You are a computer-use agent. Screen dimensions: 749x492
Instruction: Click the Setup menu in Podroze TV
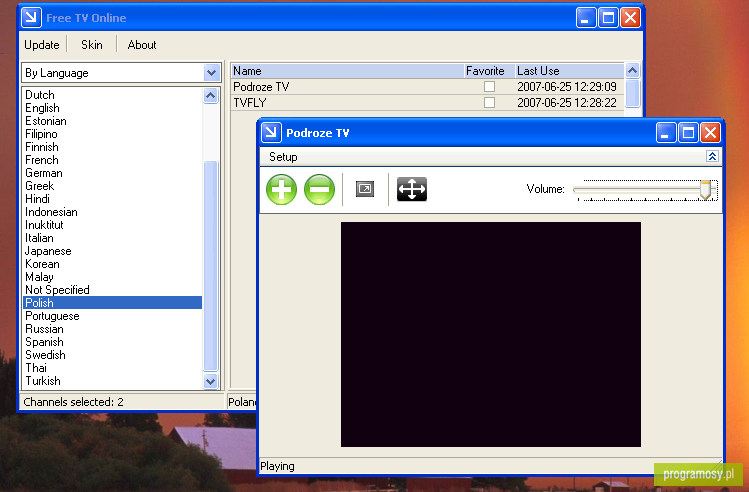point(283,157)
